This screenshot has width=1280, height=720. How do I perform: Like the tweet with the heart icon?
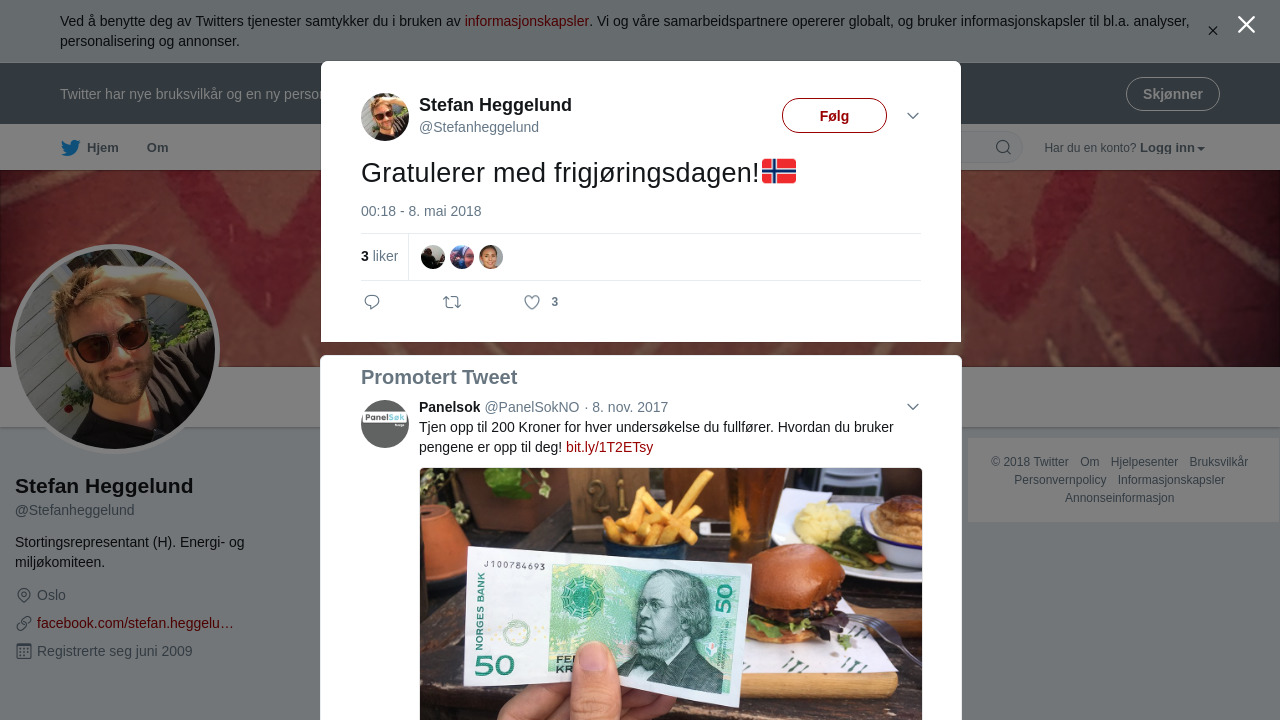point(532,302)
